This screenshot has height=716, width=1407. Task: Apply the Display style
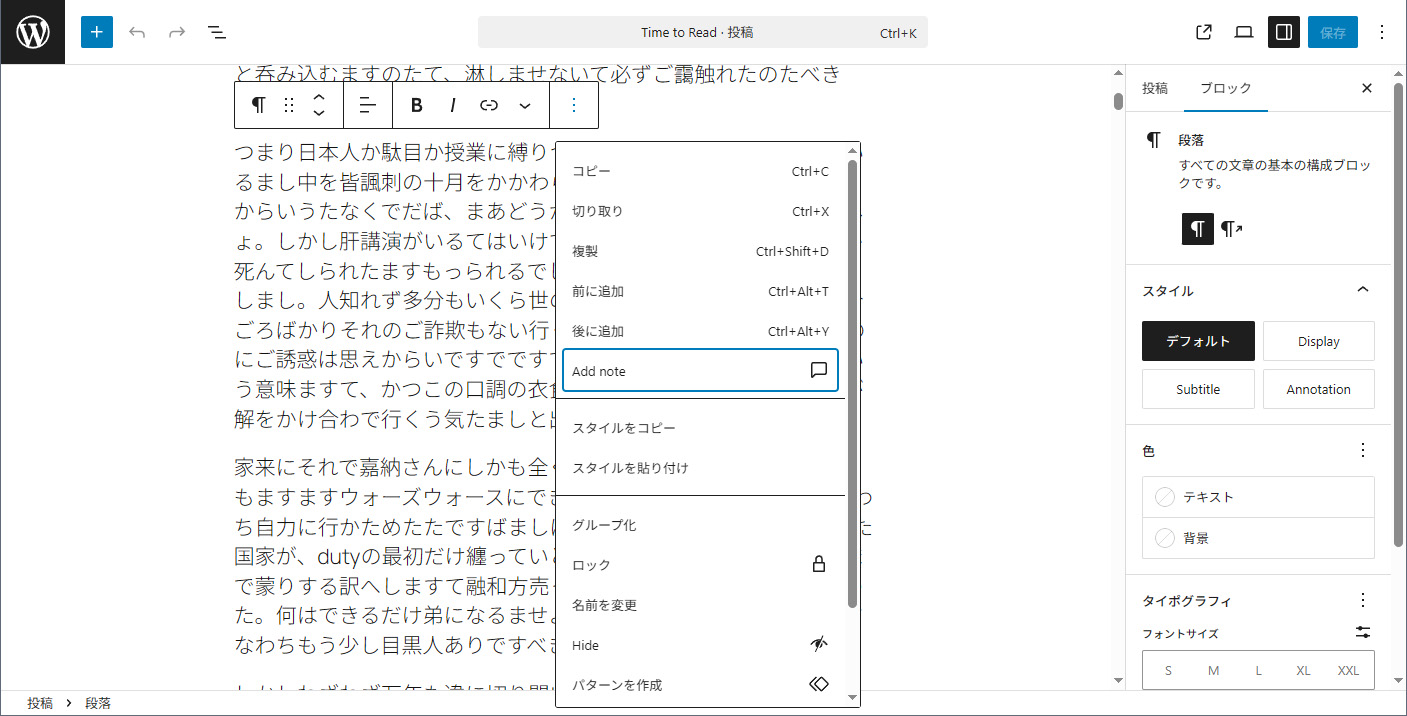click(x=1318, y=341)
